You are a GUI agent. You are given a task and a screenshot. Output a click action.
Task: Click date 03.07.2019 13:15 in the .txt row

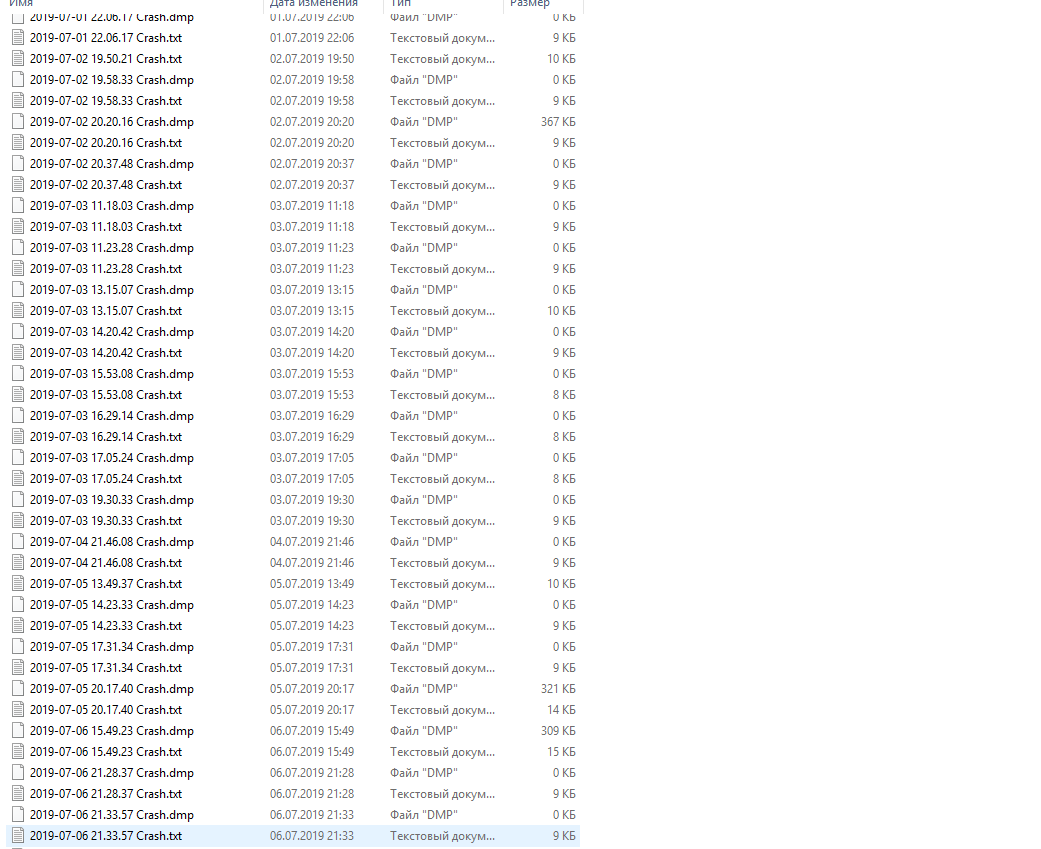[312, 311]
